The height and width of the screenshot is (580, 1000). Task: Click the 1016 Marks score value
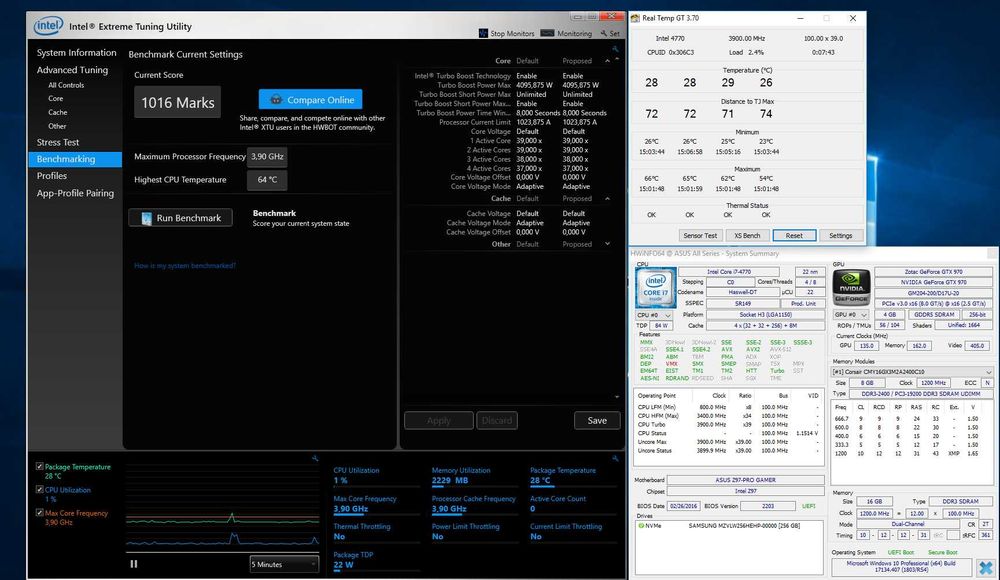tap(177, 102)
